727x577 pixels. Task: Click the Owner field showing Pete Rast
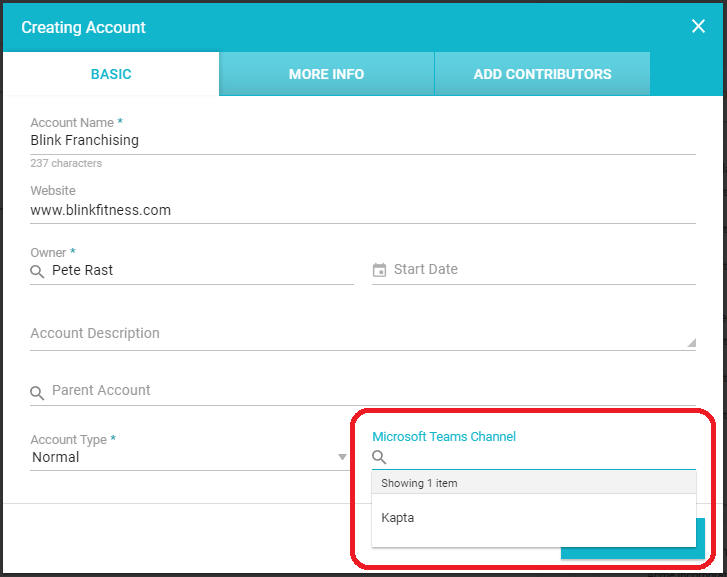point(200,270)
